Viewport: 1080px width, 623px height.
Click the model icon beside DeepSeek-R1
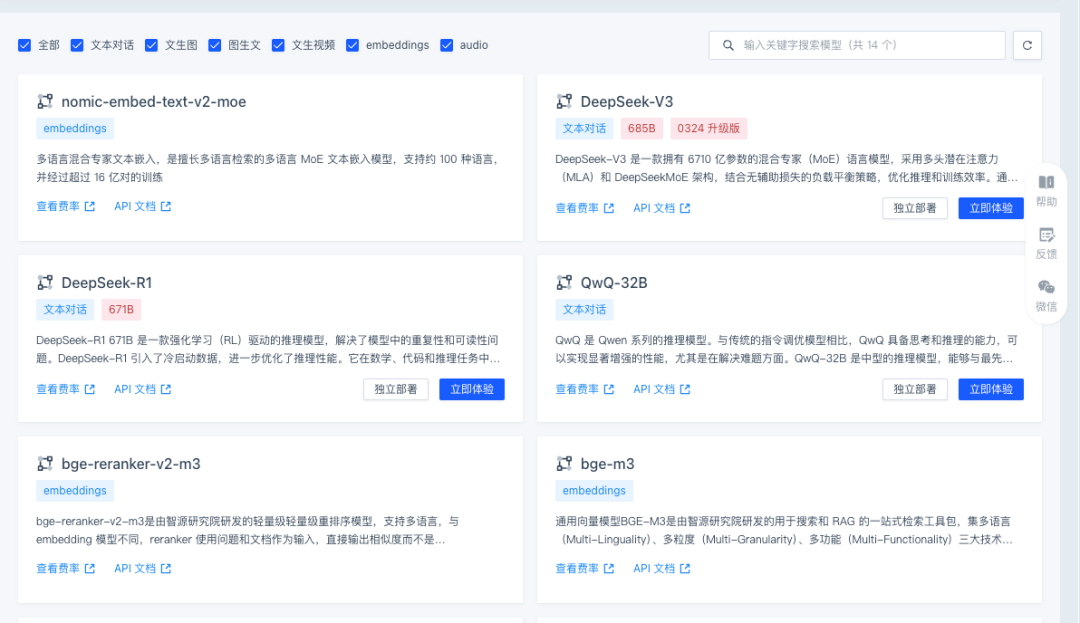45,283
